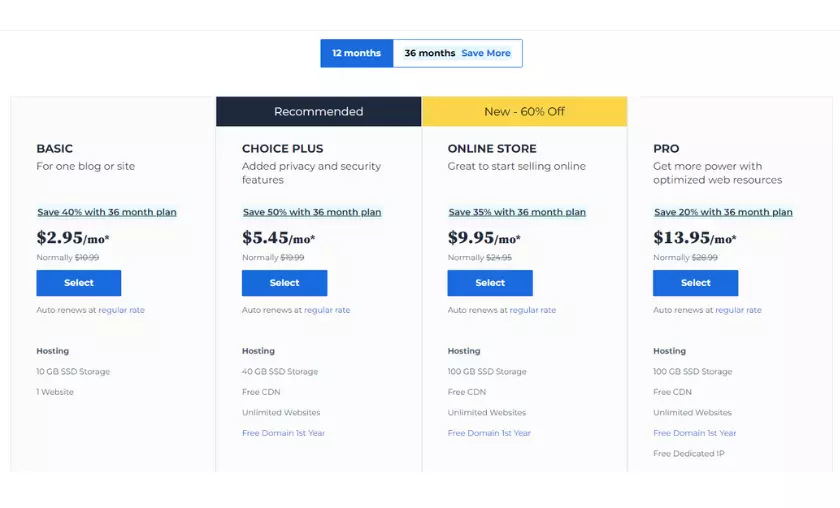The image size is (840, 508).
Task: Click the ONLINE STORE plan title
Action: (492, 148)
